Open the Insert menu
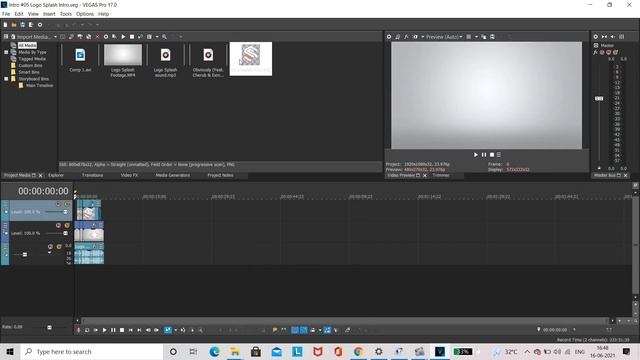Image resolution: width=640 pixels, height=360 pixels. coord(49,14)
